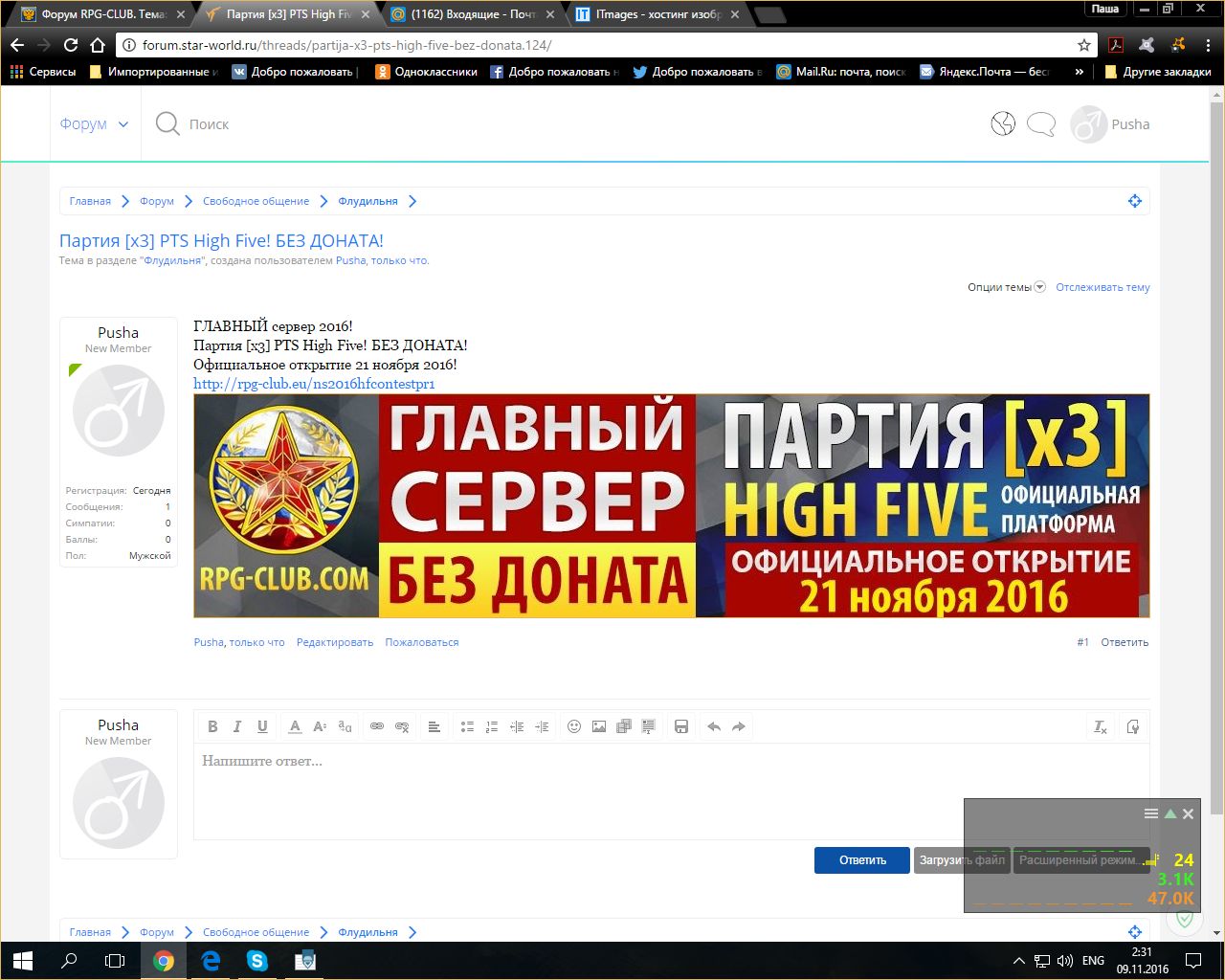The height and width of the screenshot is (980, 1225).
Task: Open text alignment options in editor
Action: pos(434,726)
